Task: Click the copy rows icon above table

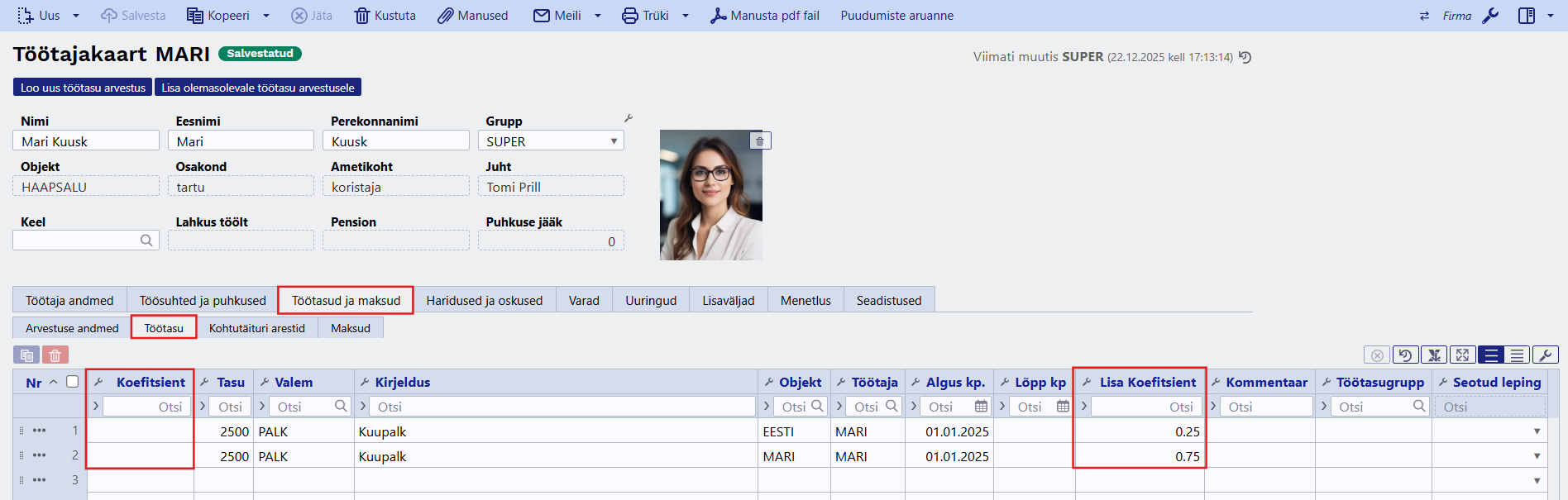Action: pyautogui.click(x=26, y=355)
